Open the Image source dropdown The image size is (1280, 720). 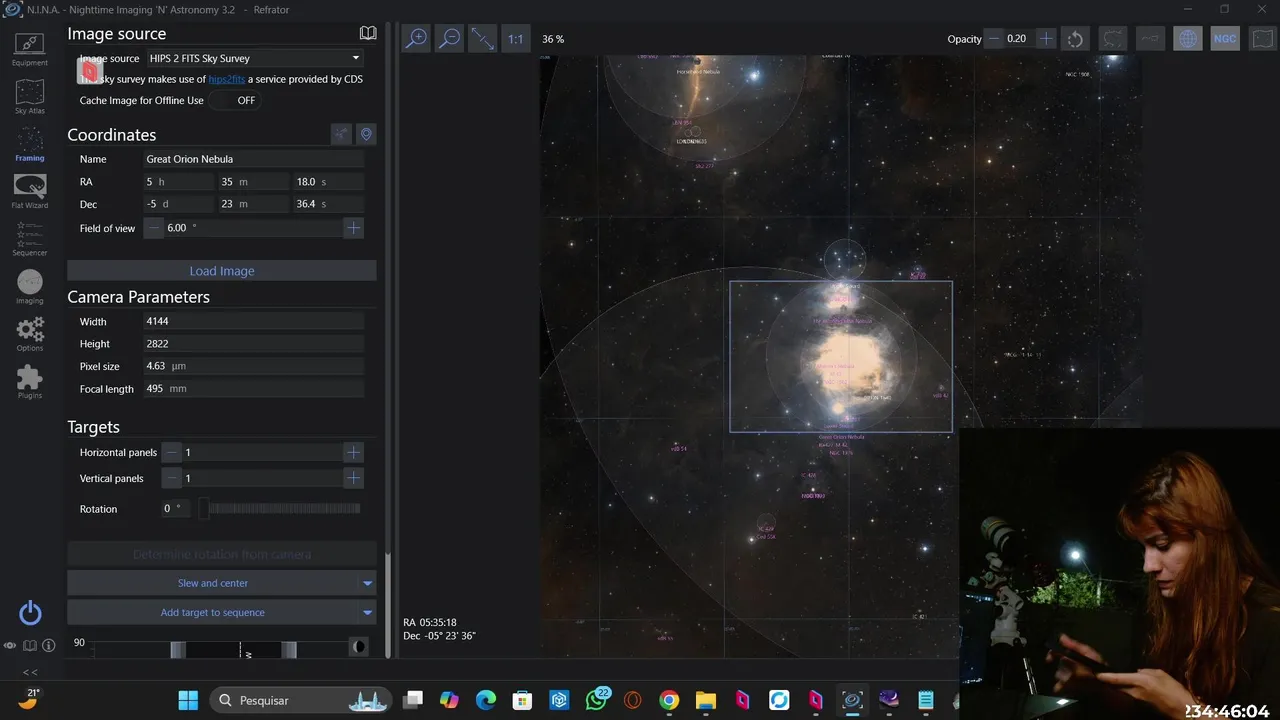[x=255, y=58]
